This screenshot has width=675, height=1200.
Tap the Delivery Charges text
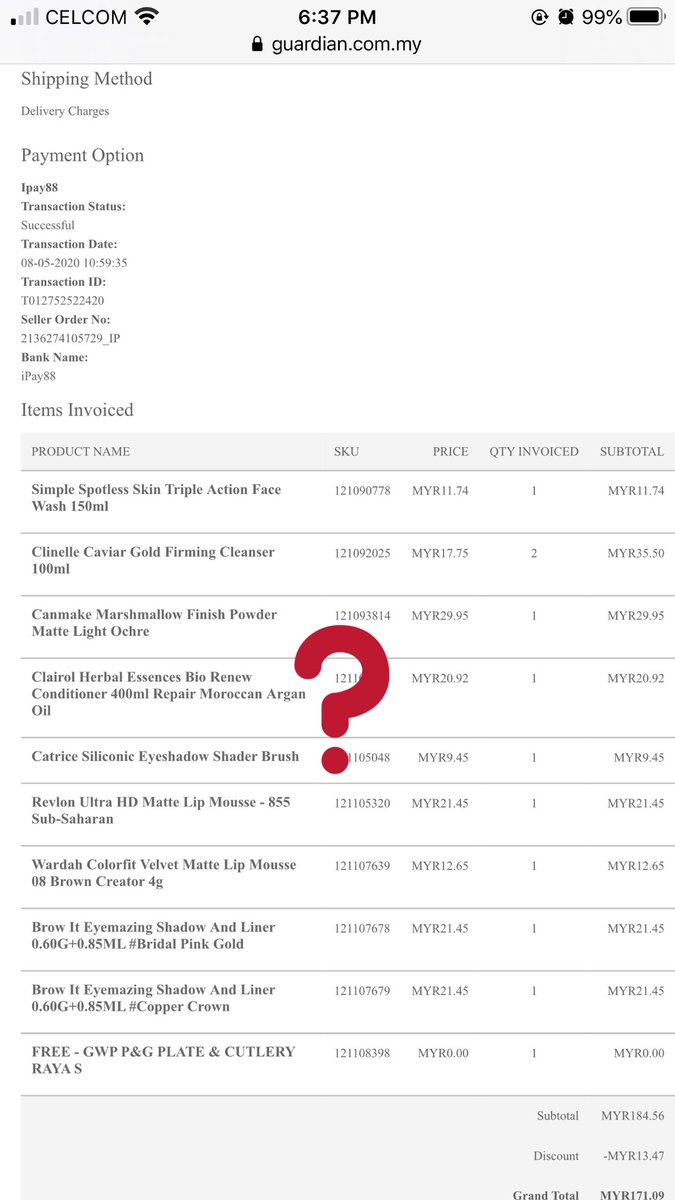65,111
